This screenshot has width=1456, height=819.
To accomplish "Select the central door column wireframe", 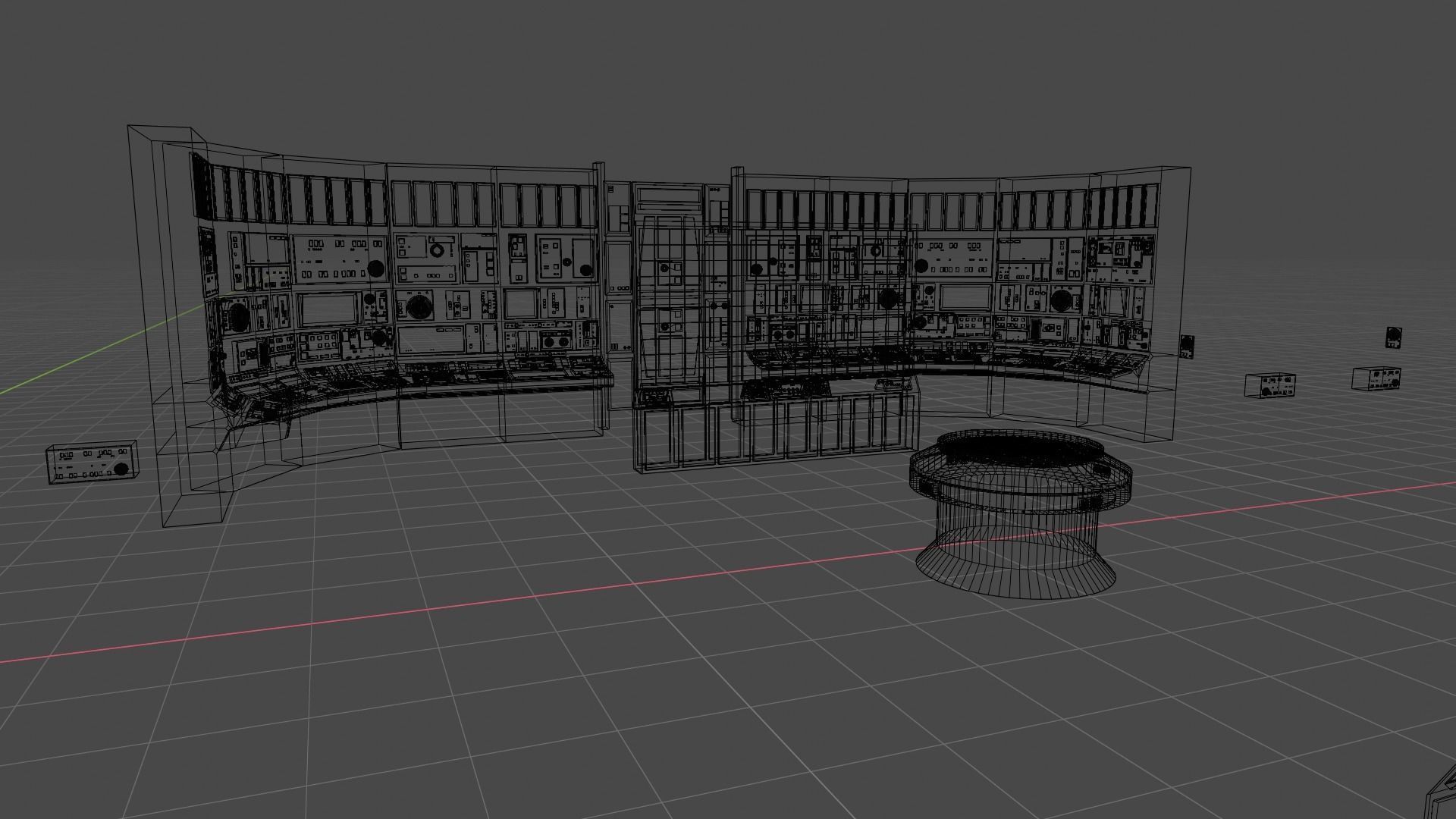I will tap(667, 296).
